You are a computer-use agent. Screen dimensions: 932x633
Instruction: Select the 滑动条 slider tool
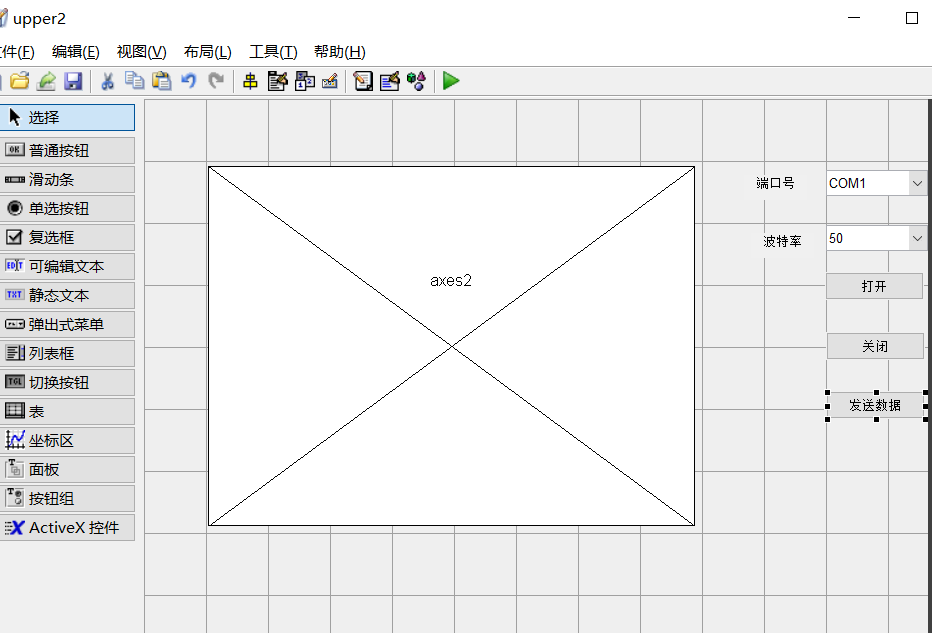[x=68, y=179]
